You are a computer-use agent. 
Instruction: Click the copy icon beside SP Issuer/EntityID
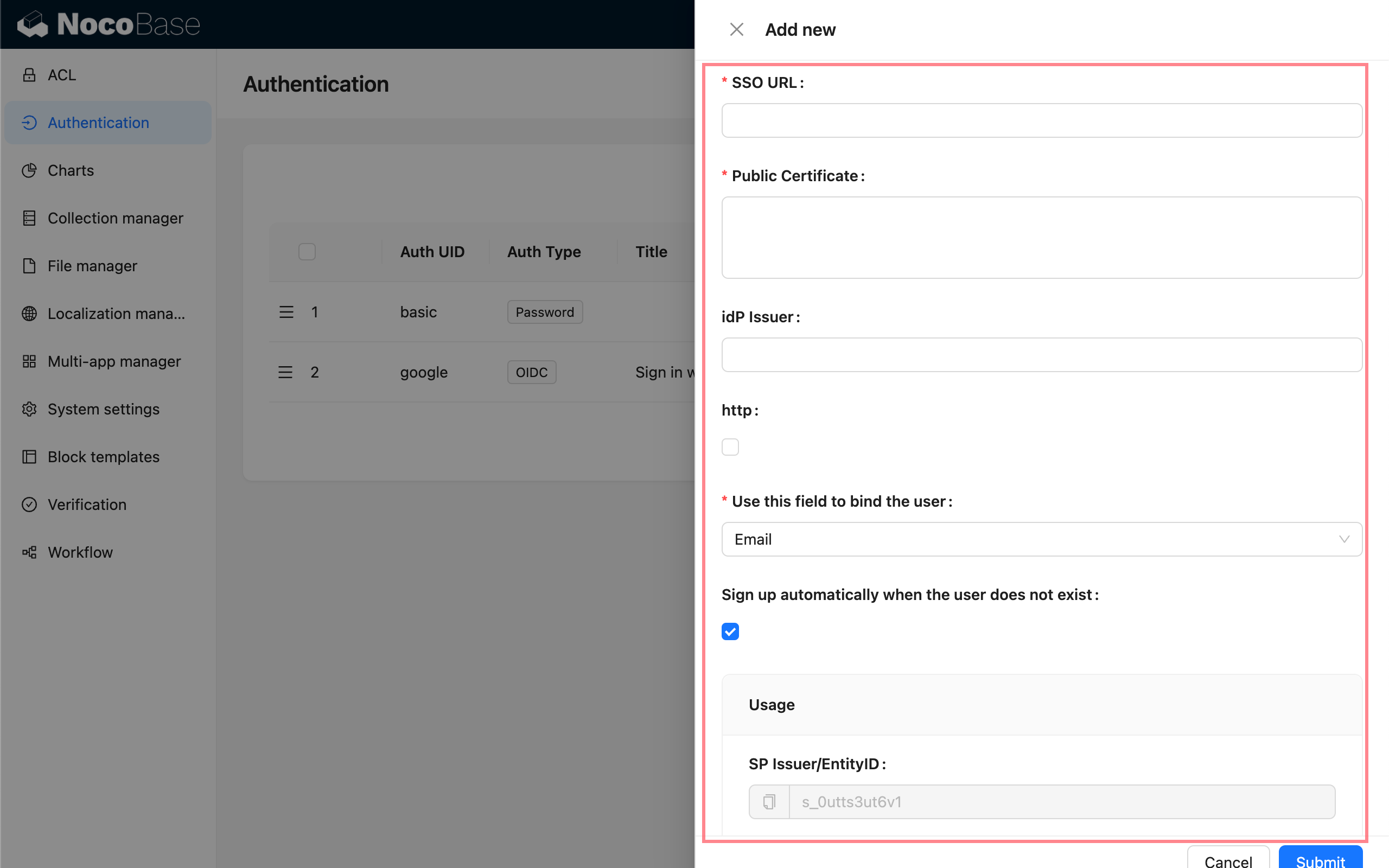pos(769,801)
